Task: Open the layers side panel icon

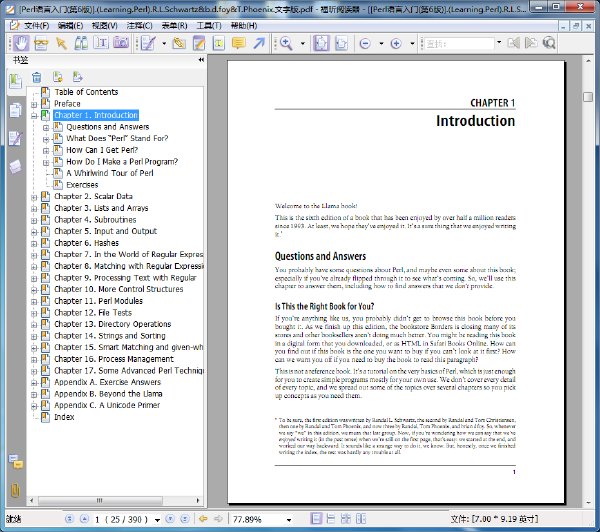Action: [x=15, y=166]
